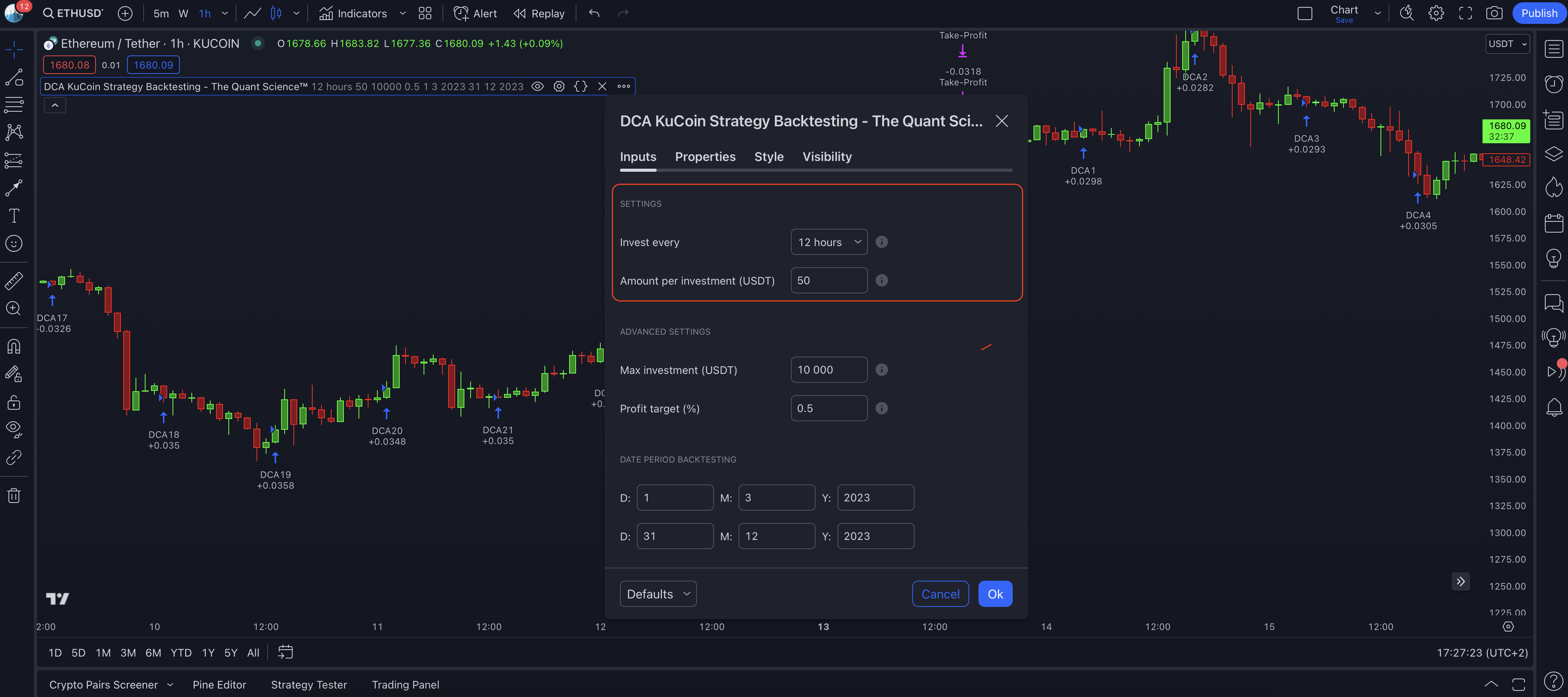
Task: Open the Alert creation dialog
Action: pos(476,13)
